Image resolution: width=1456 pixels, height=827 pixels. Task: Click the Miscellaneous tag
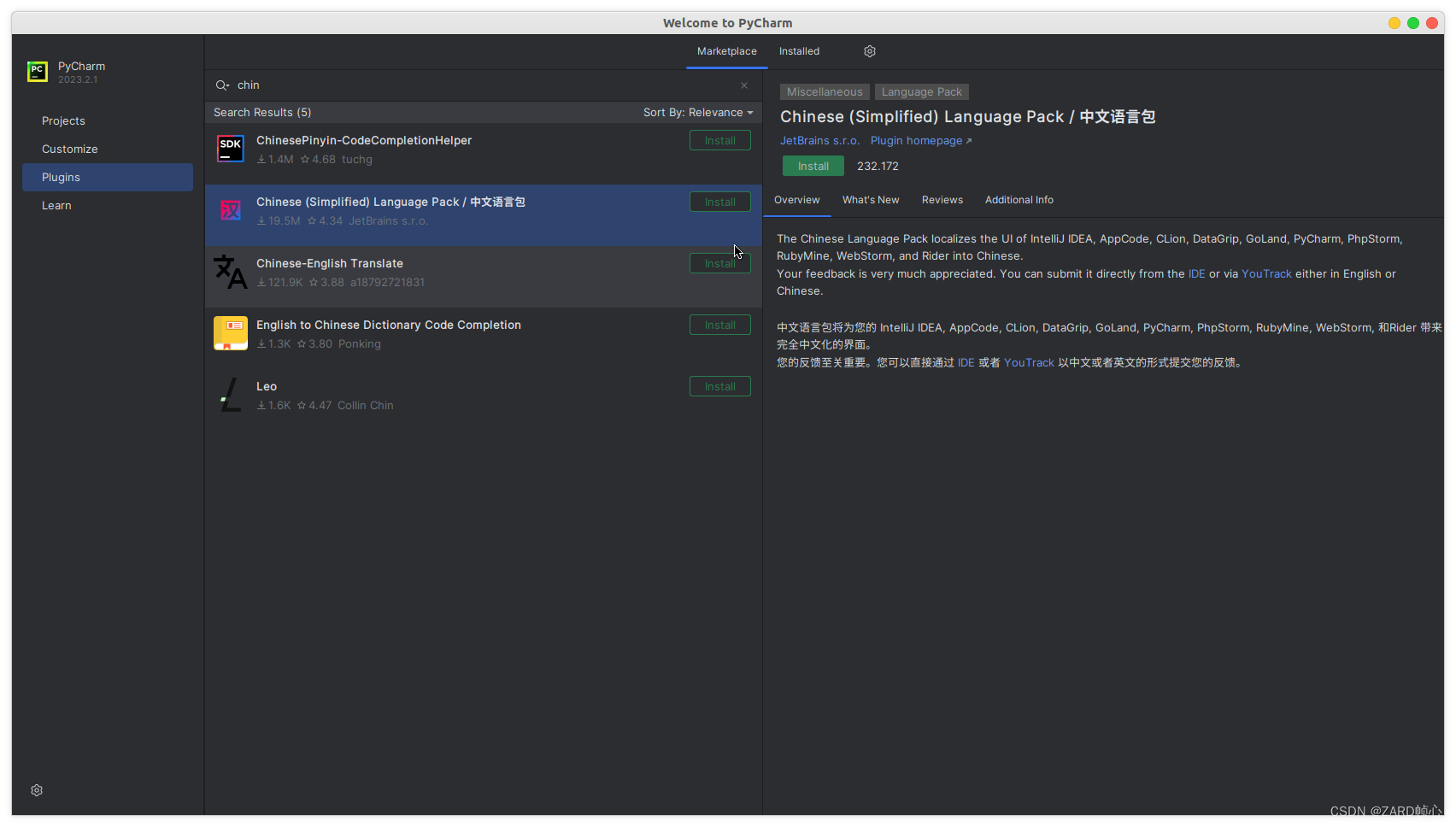pos(825,92)
